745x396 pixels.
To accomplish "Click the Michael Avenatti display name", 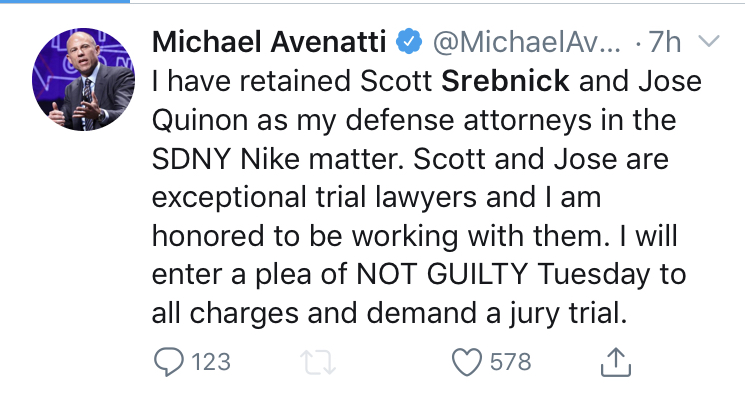I will 269,41.
